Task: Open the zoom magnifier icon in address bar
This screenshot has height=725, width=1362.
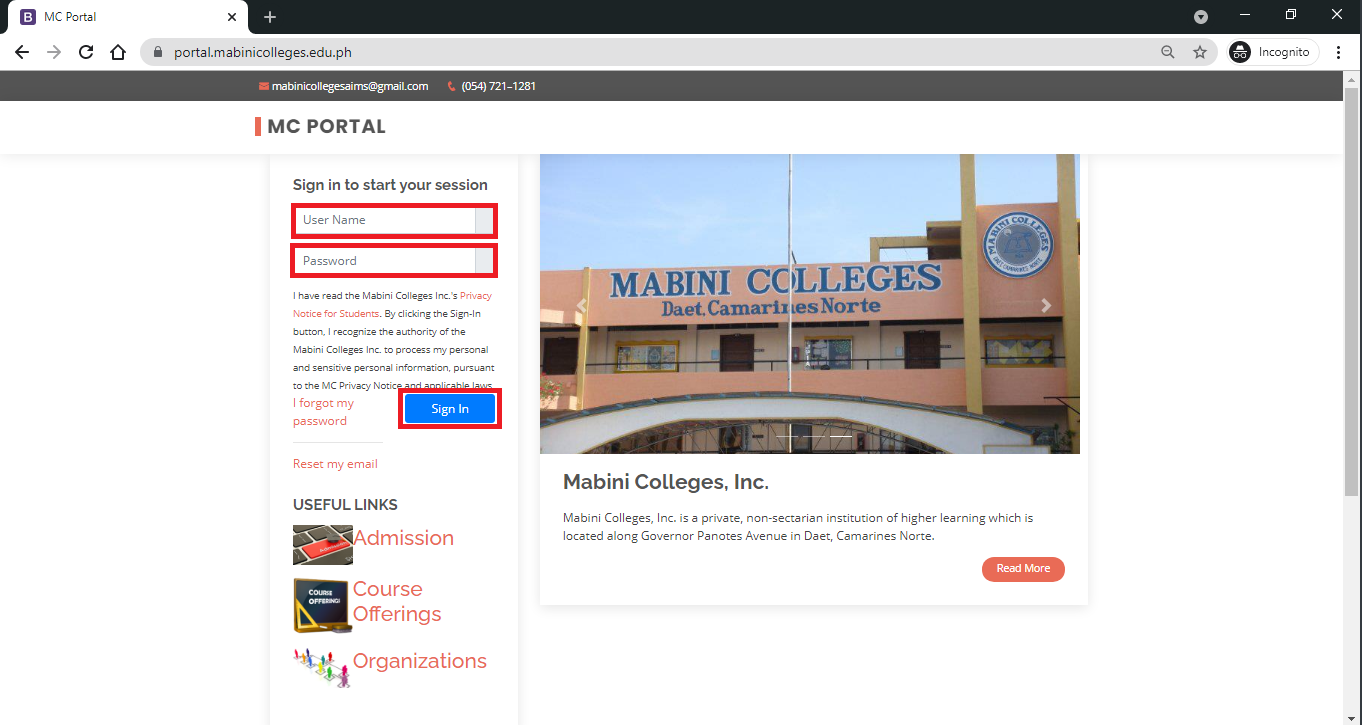Action: (x=1167, y=52)
